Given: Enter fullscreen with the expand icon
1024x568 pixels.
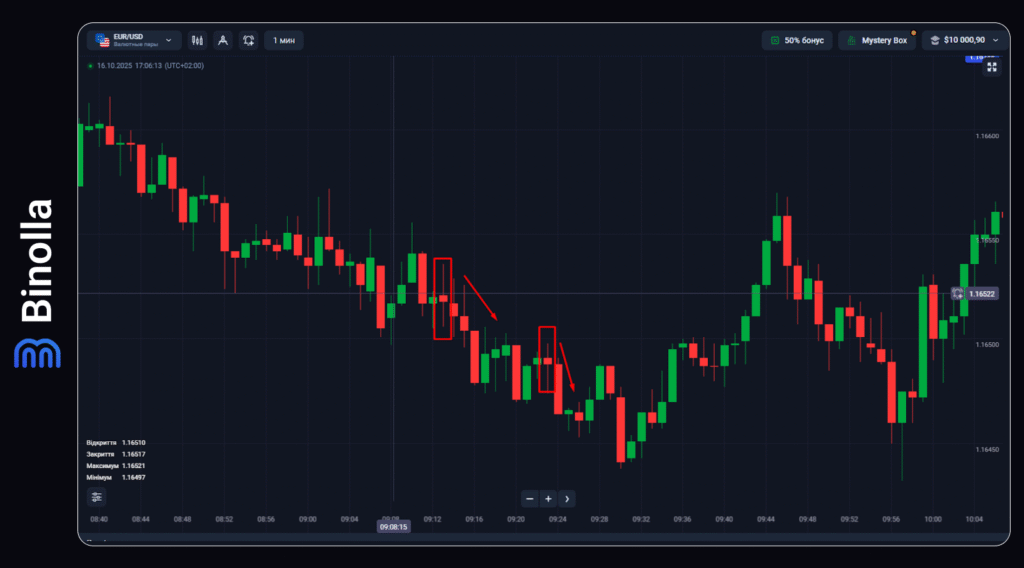Looking at the screenshot, I should pyautogui.click(x=992, y=67).
